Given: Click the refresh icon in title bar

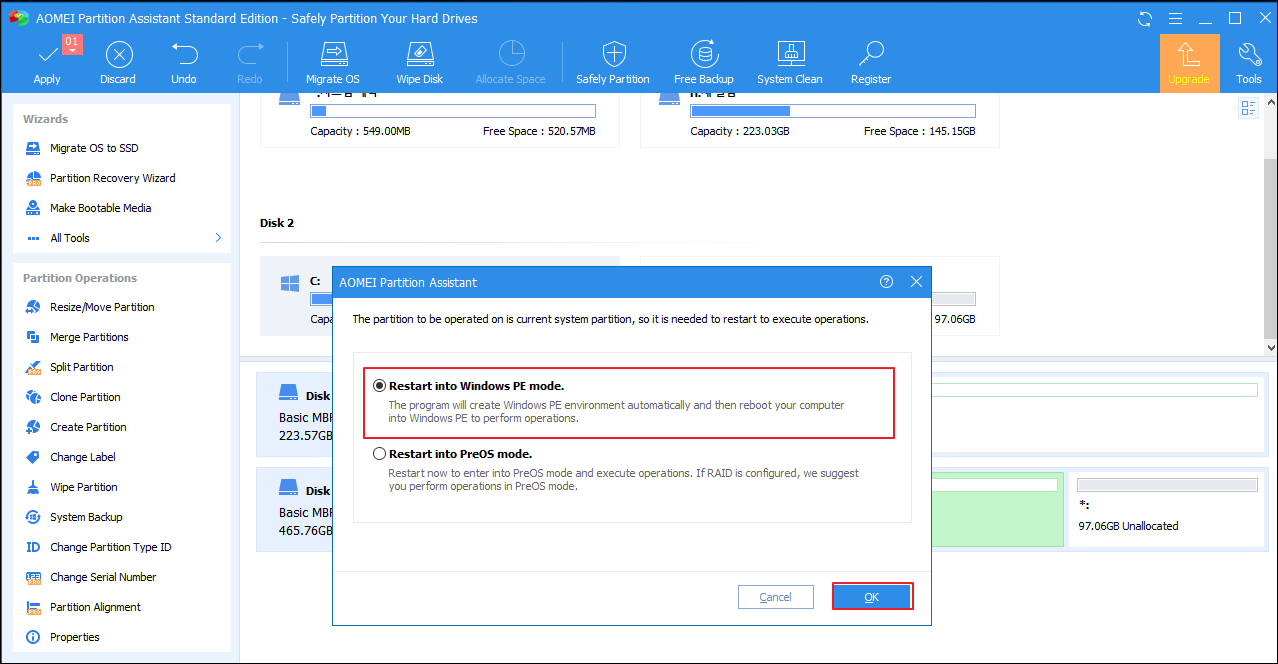Looking at the screenshot, I should tap(1145, 18).
